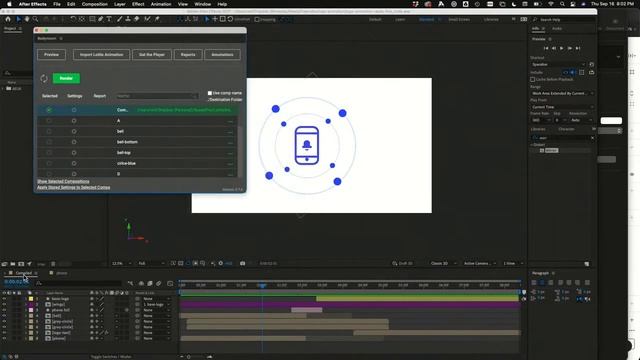Open the Animation menu
640x360 pixels.
(x=161, y=4)
